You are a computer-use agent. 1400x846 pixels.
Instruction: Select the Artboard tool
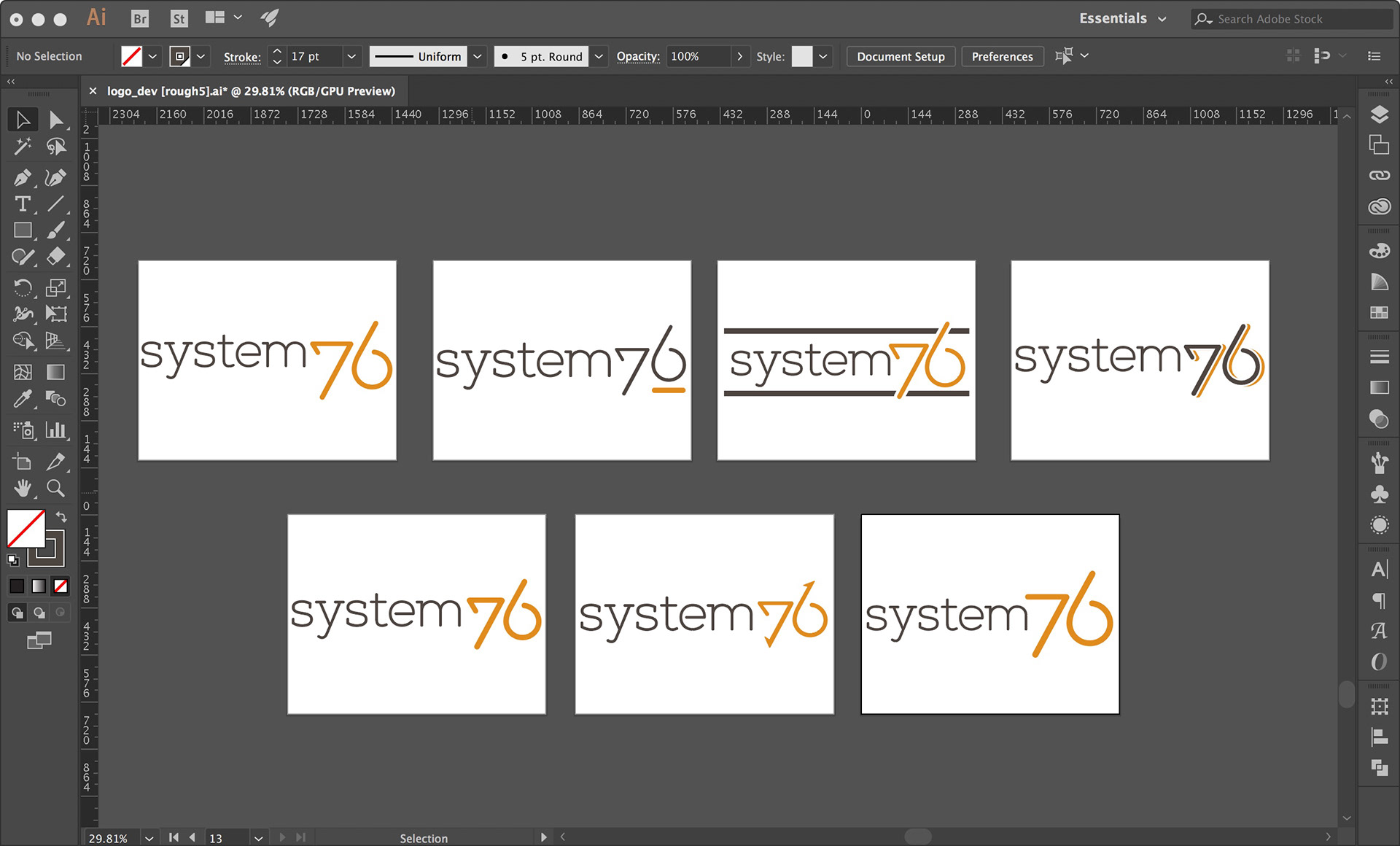pos(23,461)
